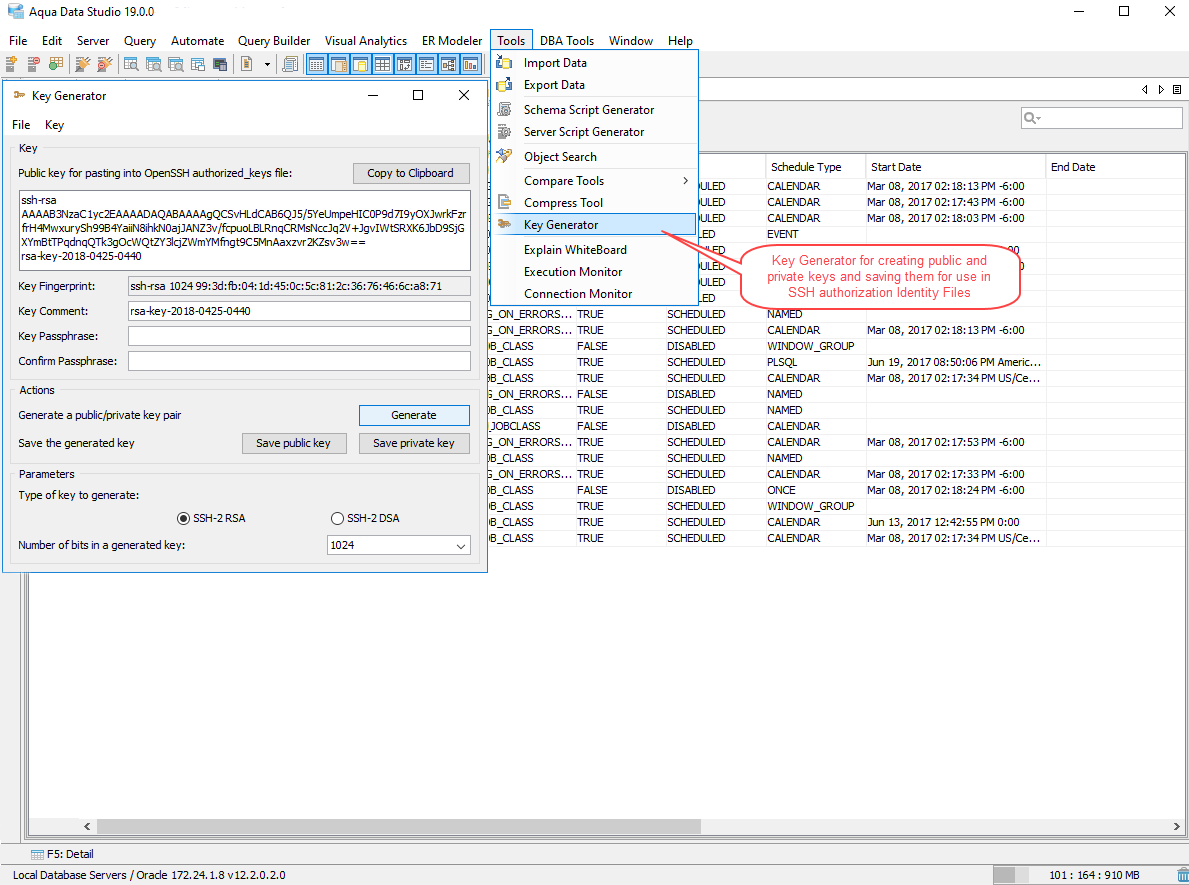The height and width of the screenshot is (885, 1189).
Task: Select the SSH-2 RSA radio button
Action: coord(183,519)
